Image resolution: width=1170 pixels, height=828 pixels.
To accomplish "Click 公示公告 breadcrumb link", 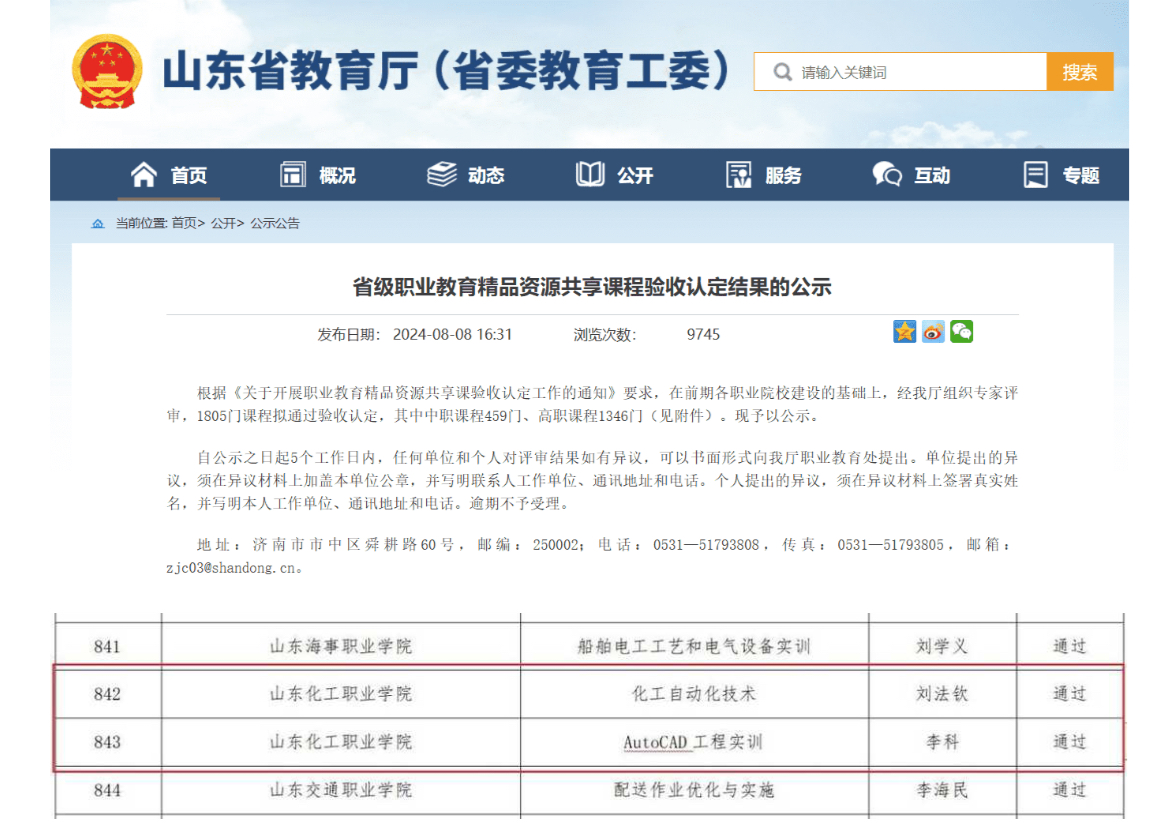I will [275, 223].
